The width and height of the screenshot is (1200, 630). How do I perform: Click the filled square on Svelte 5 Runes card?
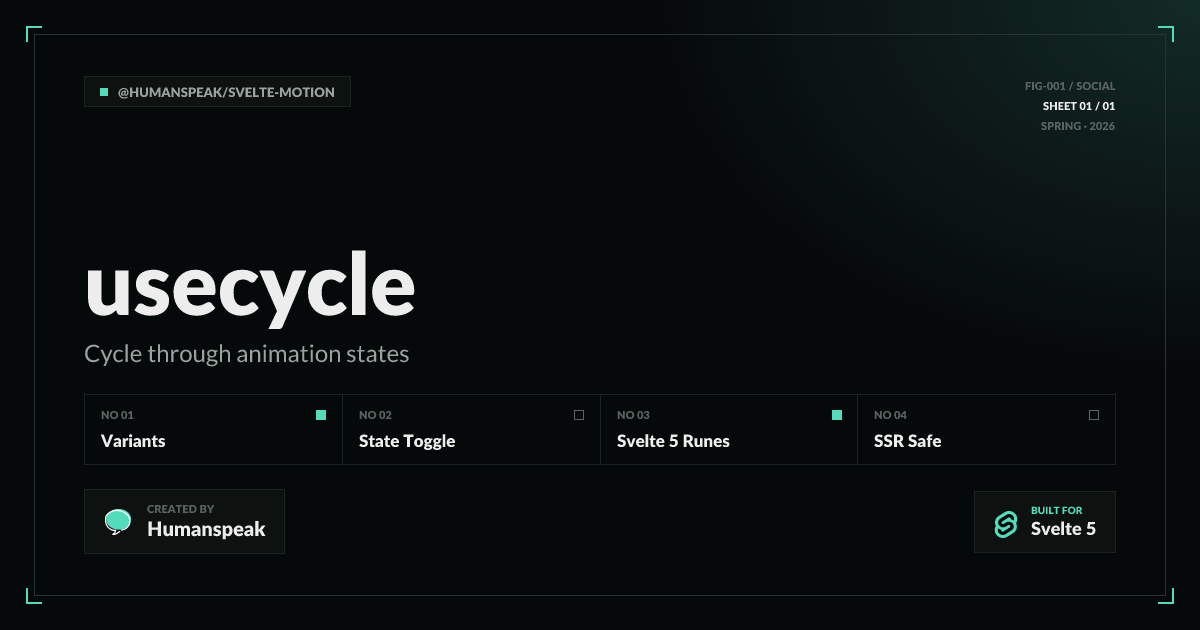[837, 415]
